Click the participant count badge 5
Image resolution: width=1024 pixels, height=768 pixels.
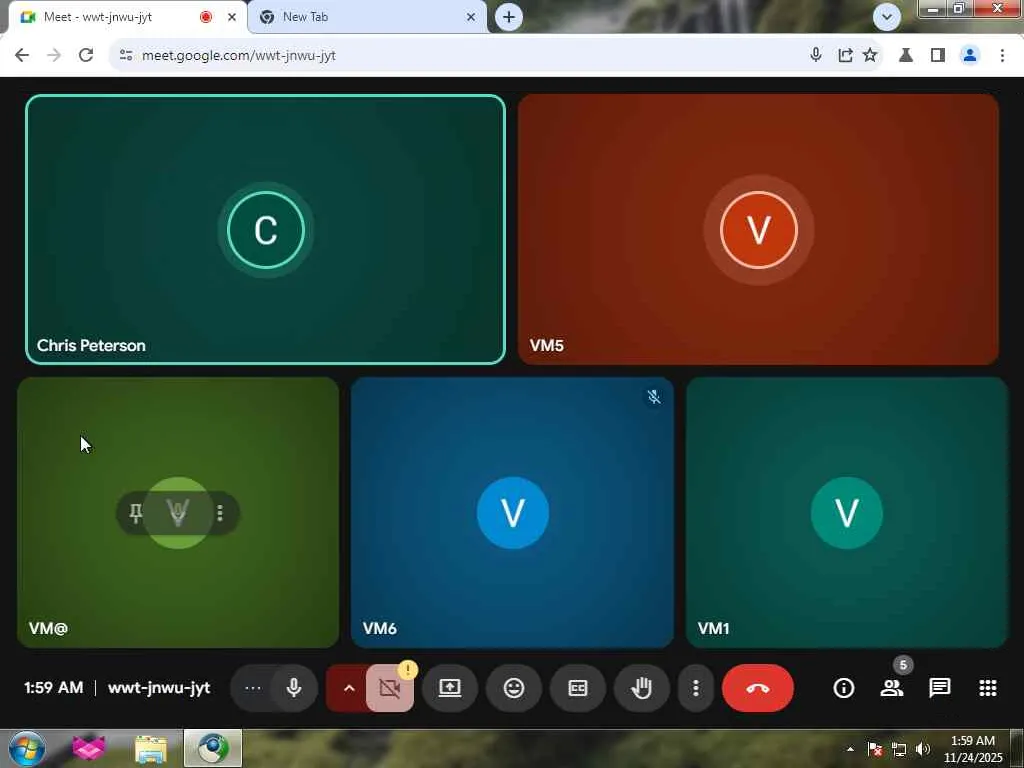[903, 665]
